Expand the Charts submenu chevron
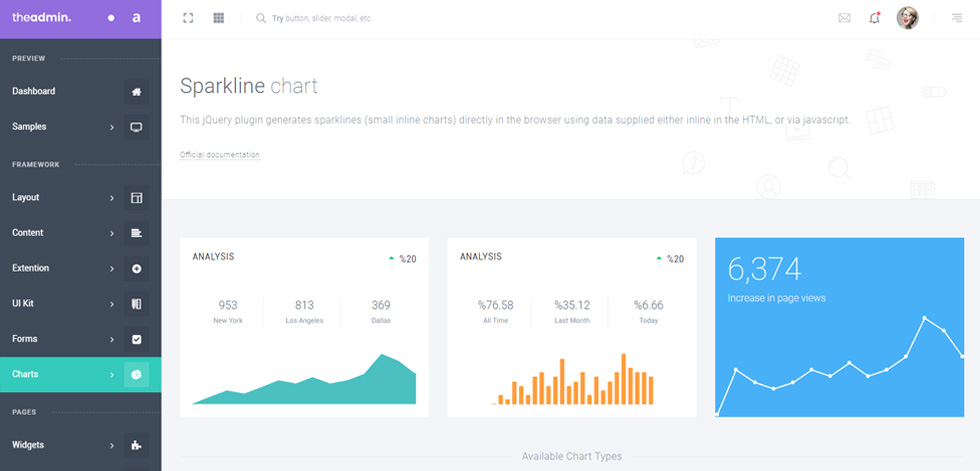 tap(112, 375)
